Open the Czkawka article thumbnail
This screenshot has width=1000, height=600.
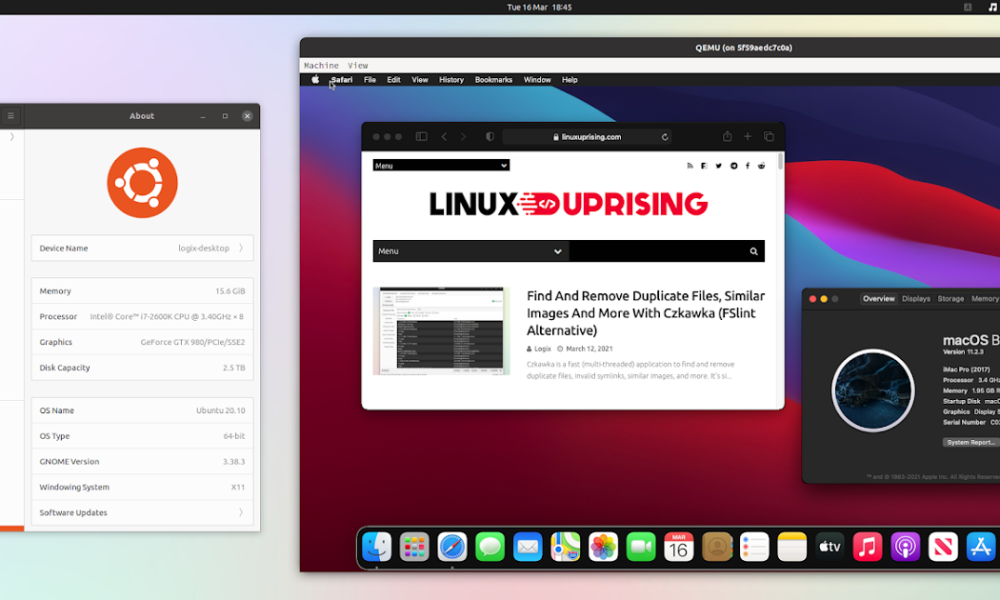pos(441,331)
